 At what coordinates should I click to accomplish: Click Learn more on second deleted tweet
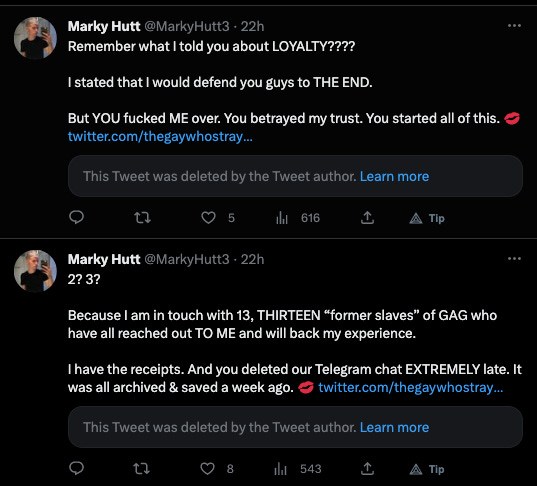click(394, 427)
